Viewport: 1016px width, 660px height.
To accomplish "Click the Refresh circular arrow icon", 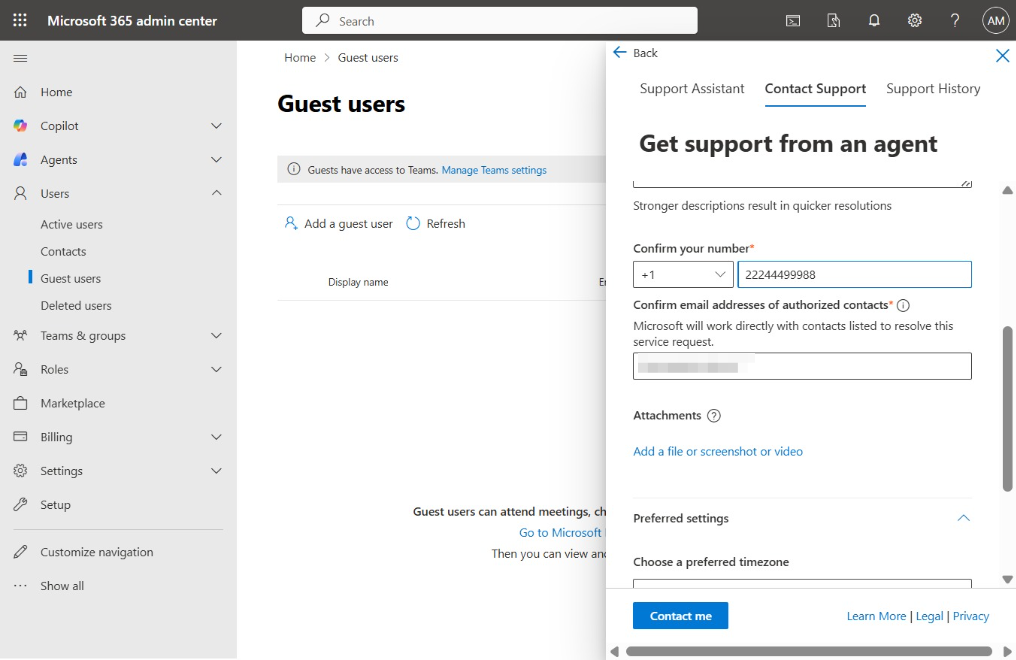I will 413,223.
